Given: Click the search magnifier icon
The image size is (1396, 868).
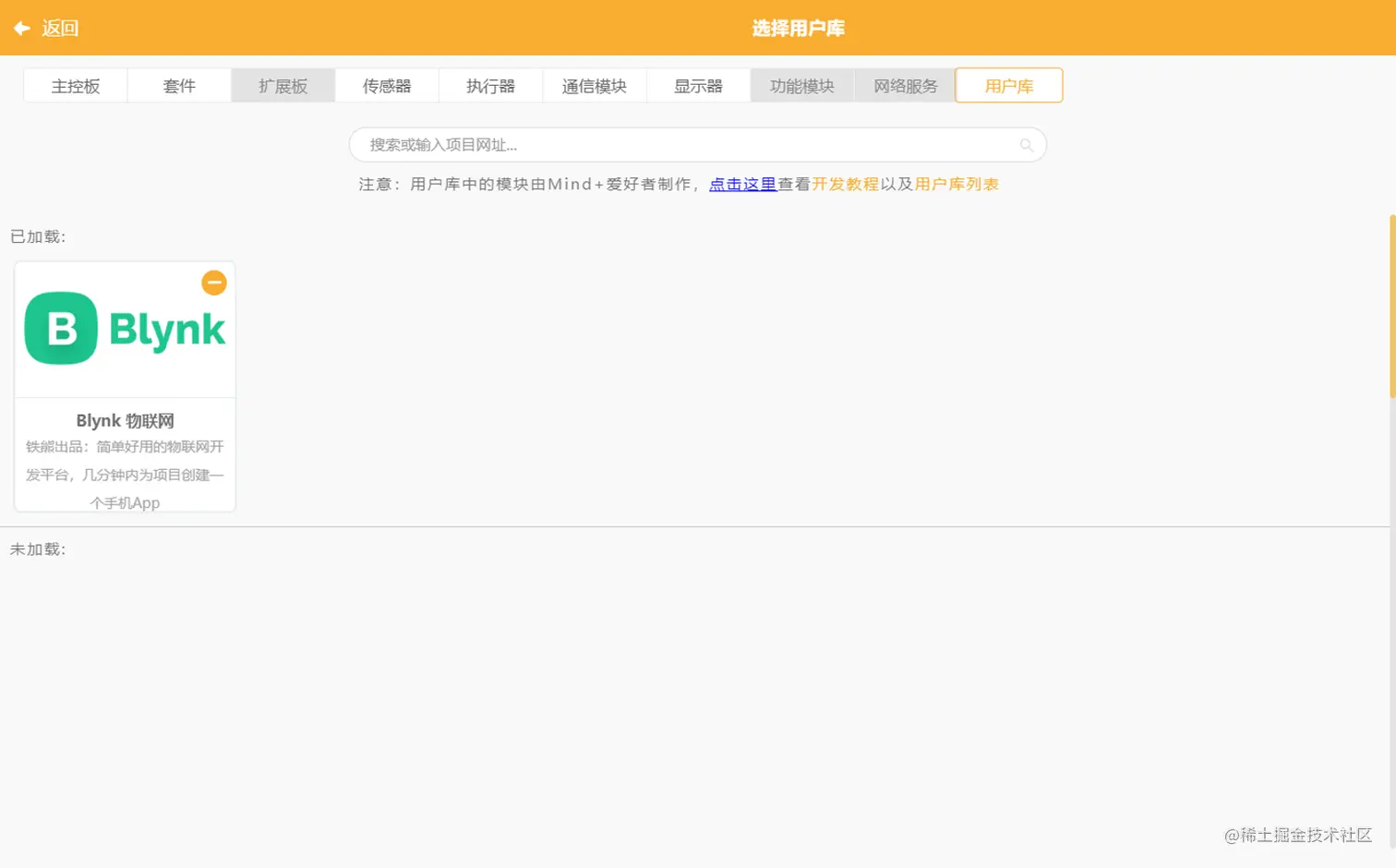Looking at the screenshot, I should (x=1026, y=145).
